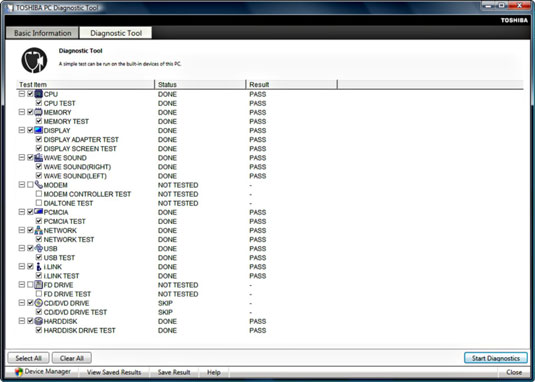535x382 pixels.
Task: Click the CPU chip icon
Action: (39, 94)
